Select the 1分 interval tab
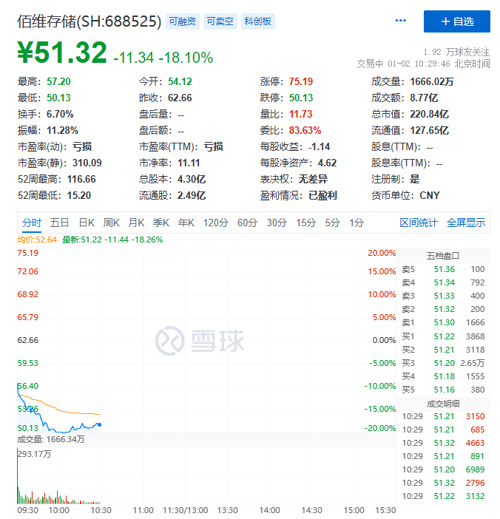Viewport: 500px width, 519px height. point(356,222)
